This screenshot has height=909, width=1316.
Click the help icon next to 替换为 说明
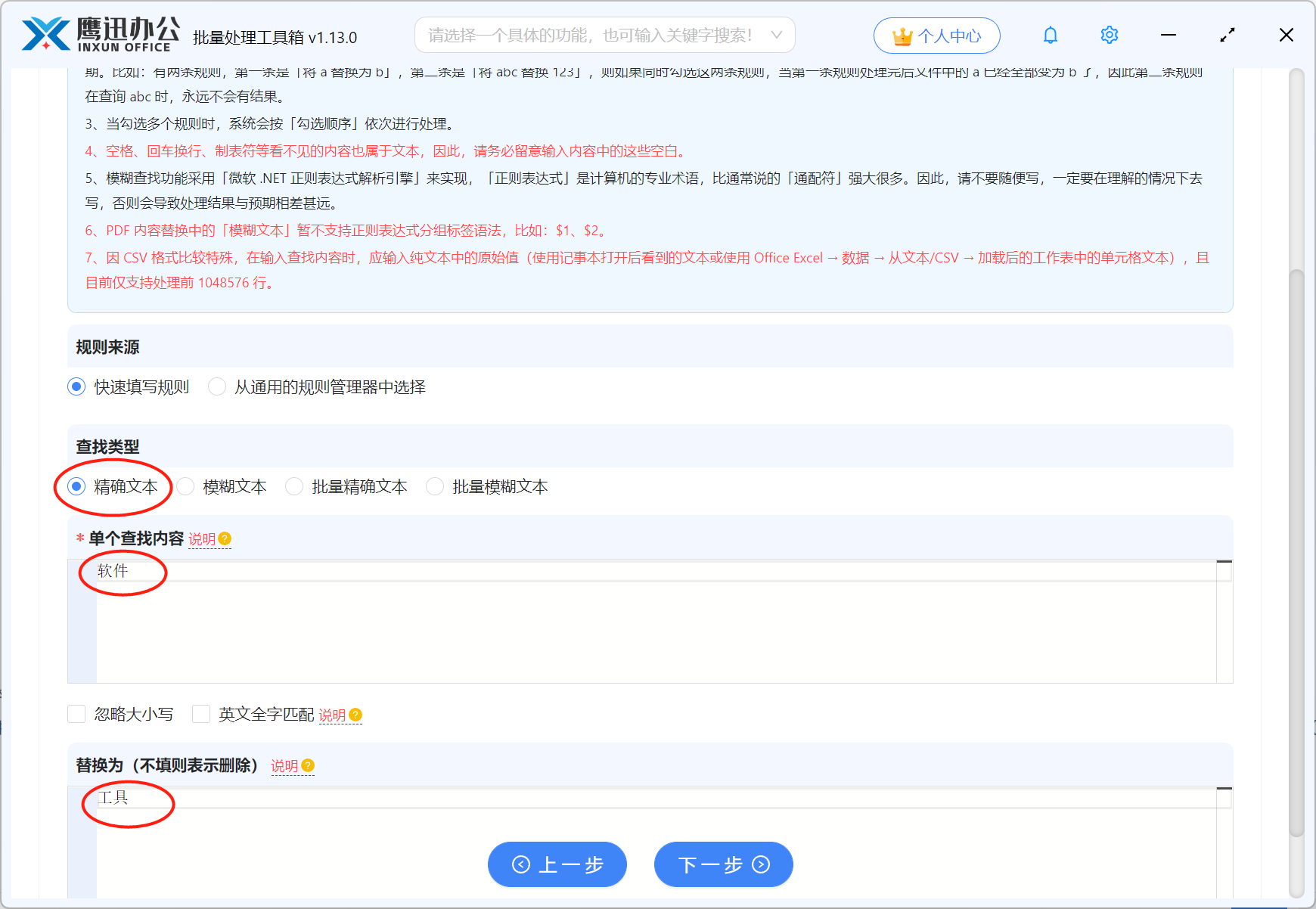pos(307,765)
